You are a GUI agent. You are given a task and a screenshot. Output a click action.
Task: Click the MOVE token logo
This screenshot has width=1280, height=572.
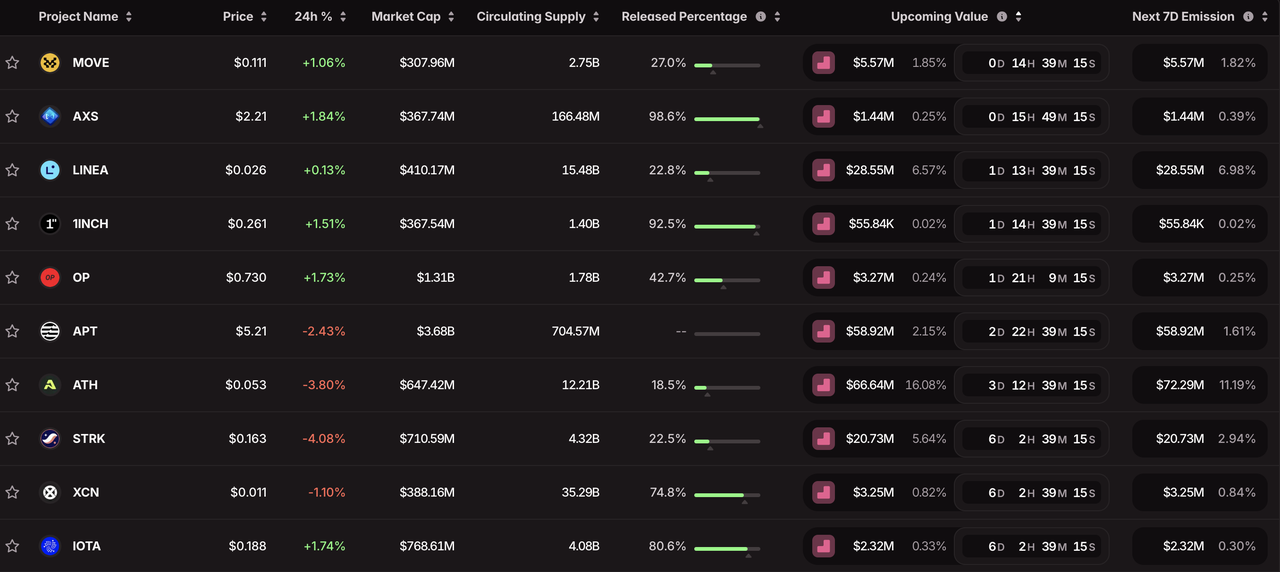pos(50,63)
